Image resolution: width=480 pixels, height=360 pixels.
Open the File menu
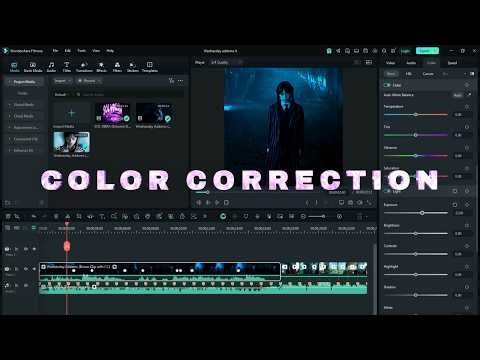[55, 51]
